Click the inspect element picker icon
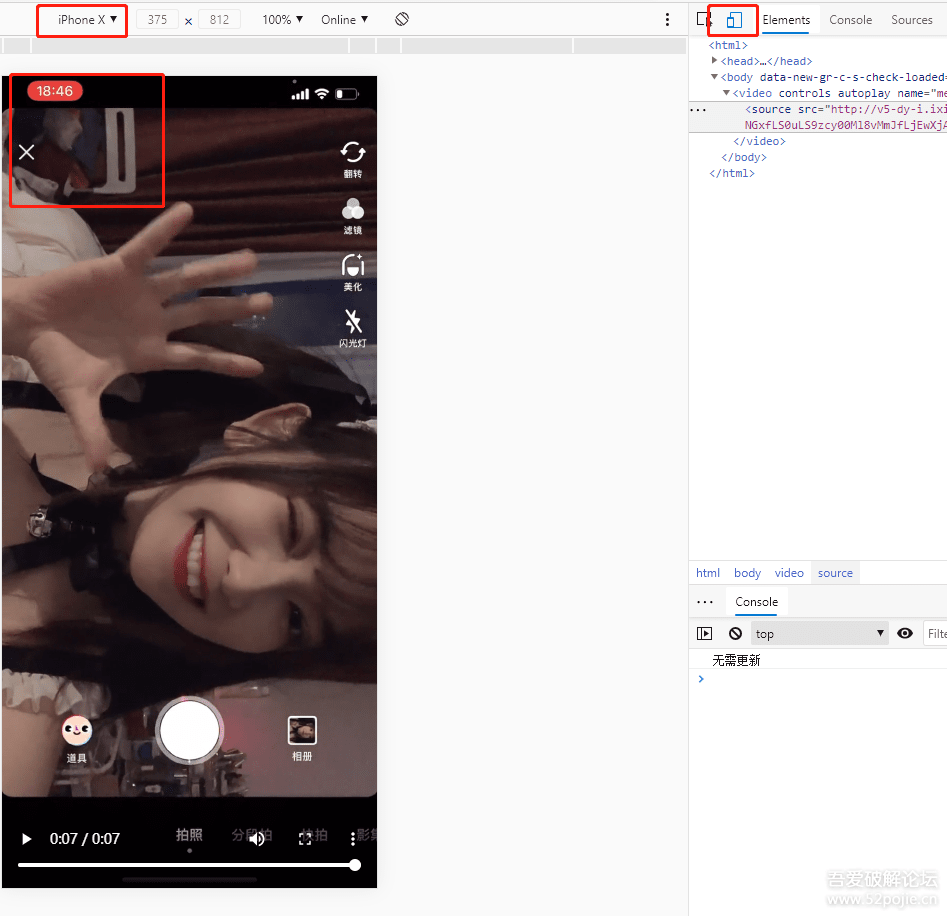 tap(704, 20)
